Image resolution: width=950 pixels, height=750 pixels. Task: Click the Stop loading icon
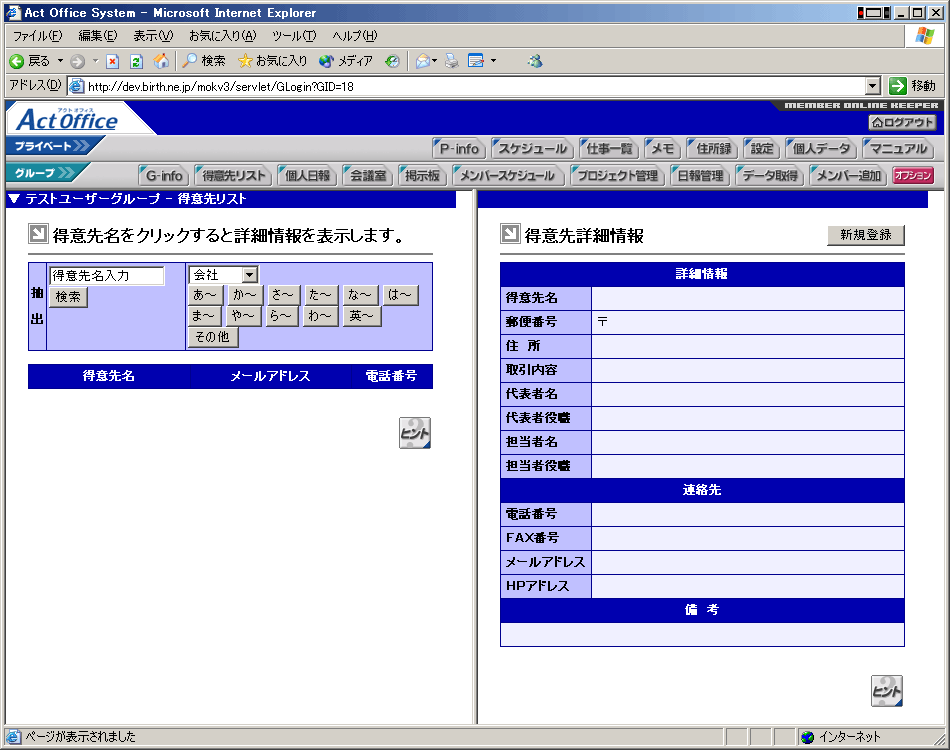(x=112, y=61)
